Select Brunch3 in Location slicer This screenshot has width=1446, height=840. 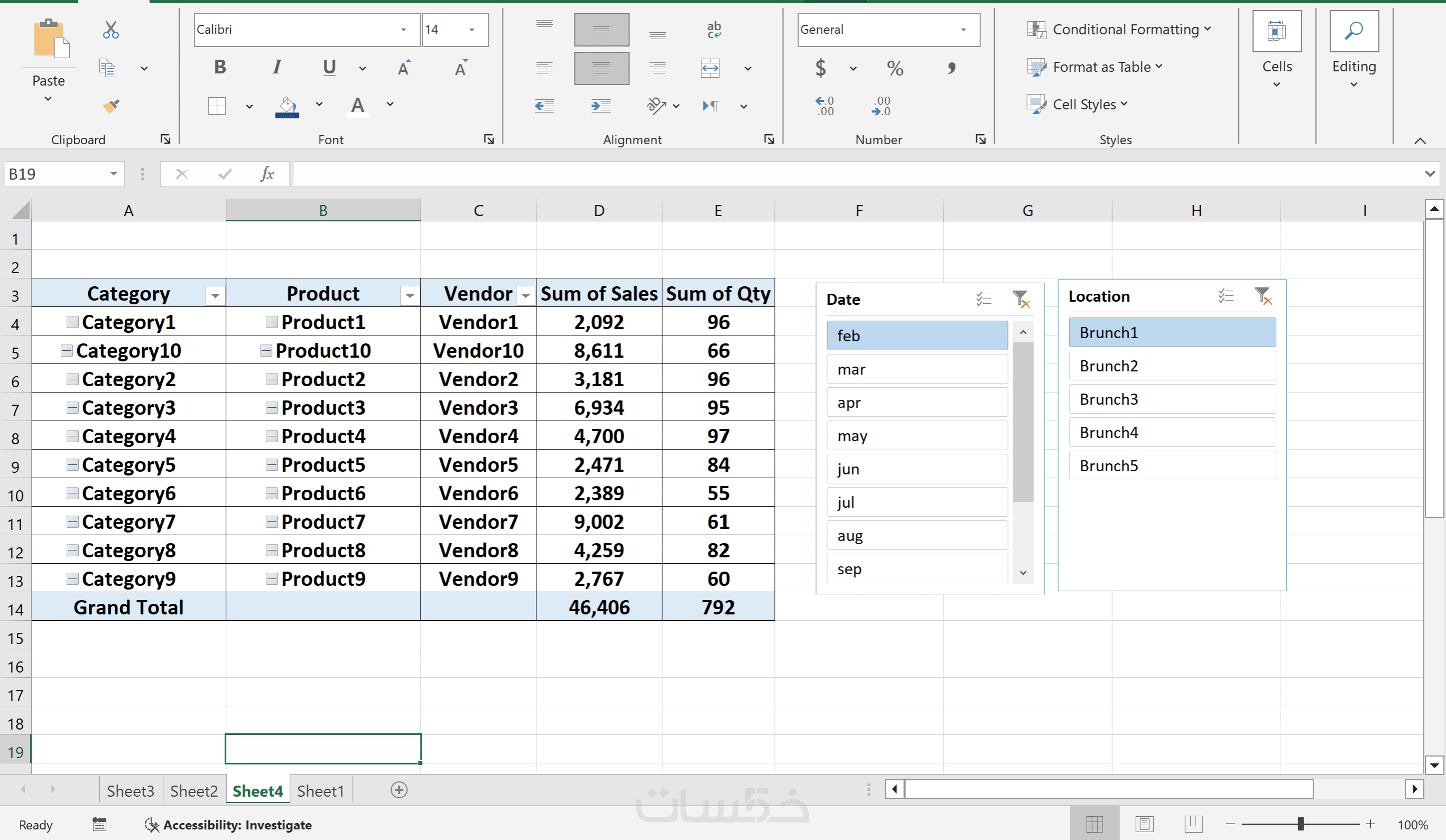point(1171,399)
